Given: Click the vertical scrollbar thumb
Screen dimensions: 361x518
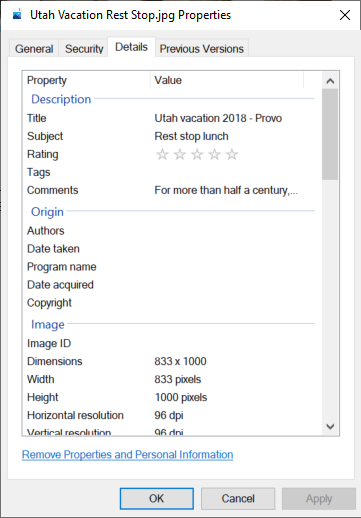Looking at the screenshot, I should pos(330,134).
